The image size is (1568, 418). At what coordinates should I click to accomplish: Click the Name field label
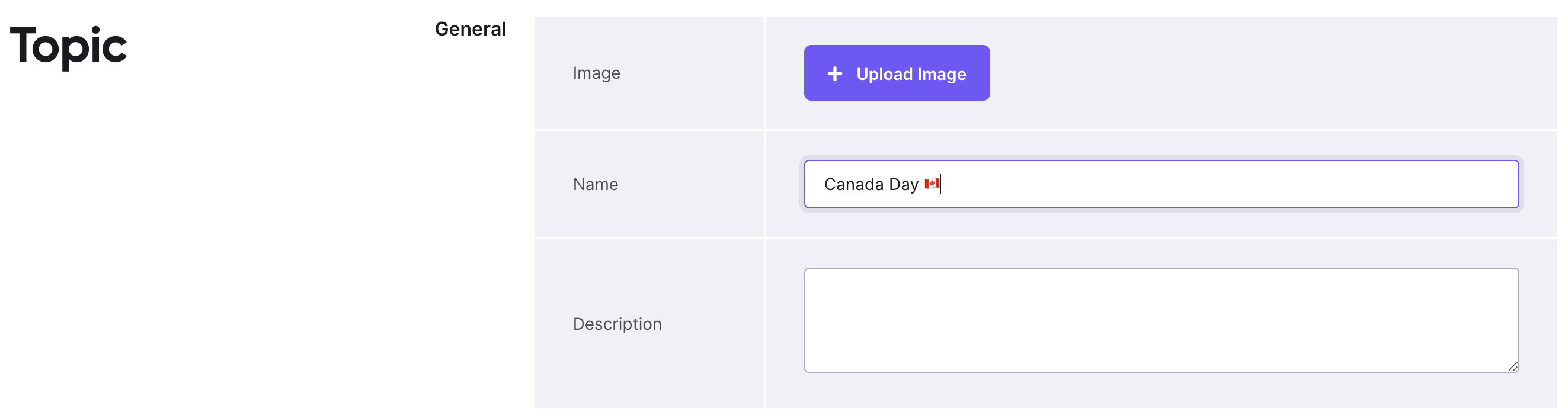(595, 184)
